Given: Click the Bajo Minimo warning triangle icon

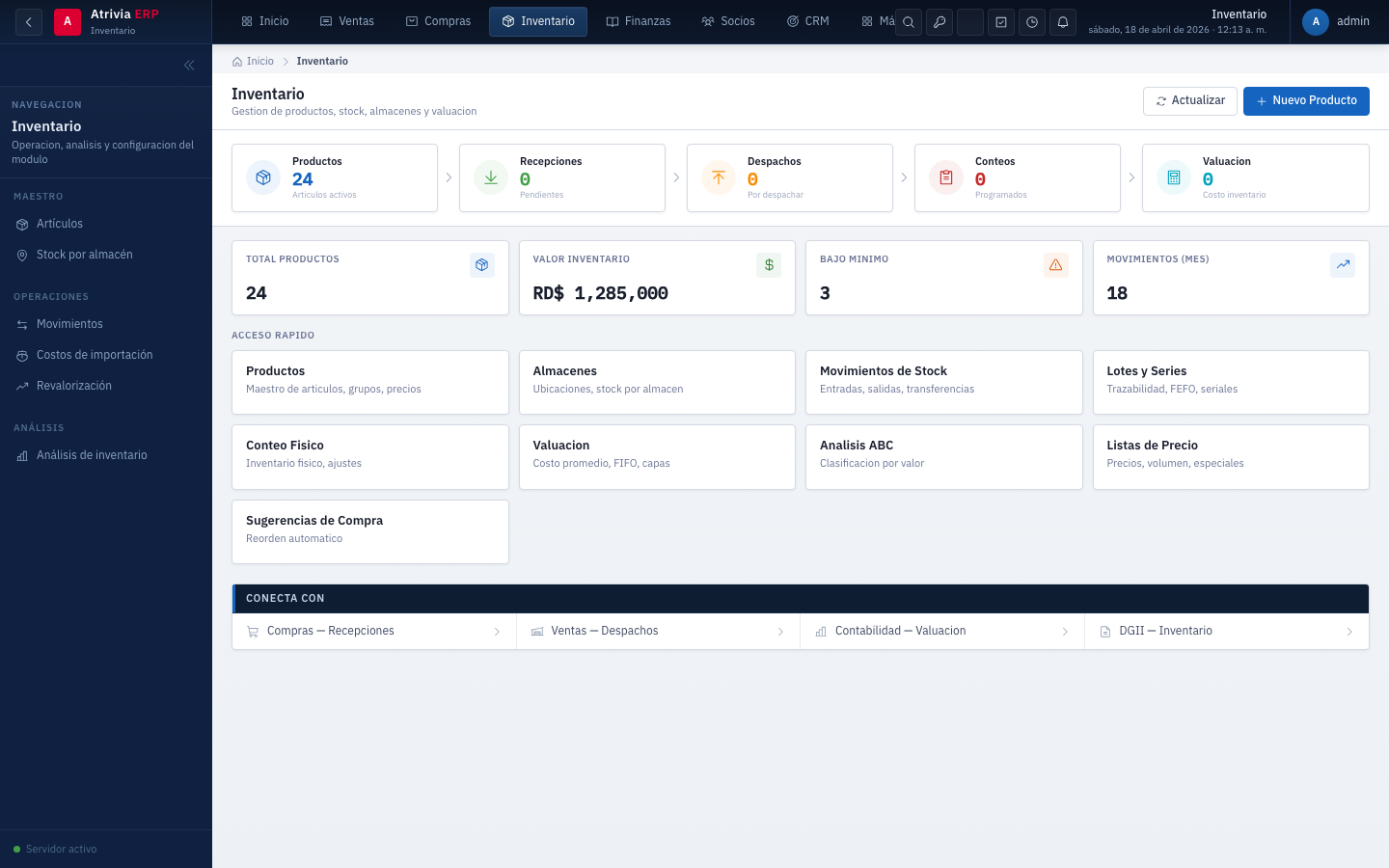Looking at the screenshot, I should click(1056, 265).
